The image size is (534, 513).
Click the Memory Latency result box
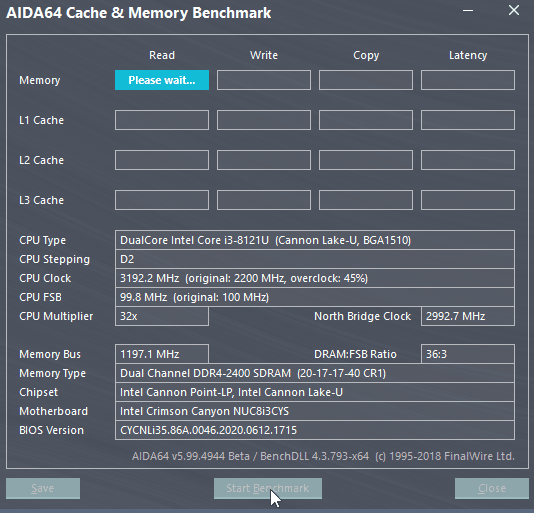(x=468, y=80)
